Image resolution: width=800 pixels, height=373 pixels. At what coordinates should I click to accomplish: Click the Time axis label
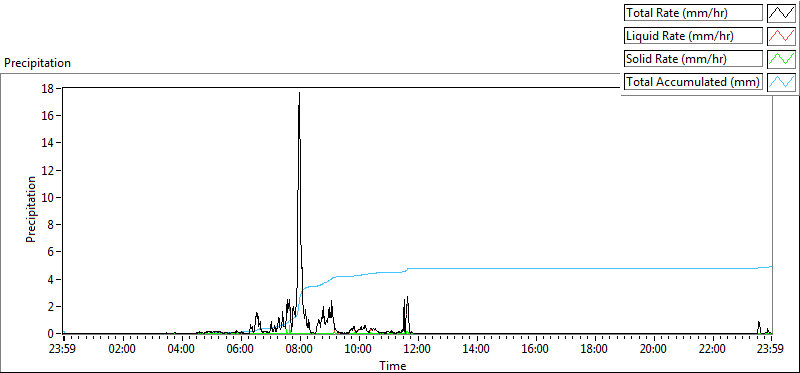[393, 366]
